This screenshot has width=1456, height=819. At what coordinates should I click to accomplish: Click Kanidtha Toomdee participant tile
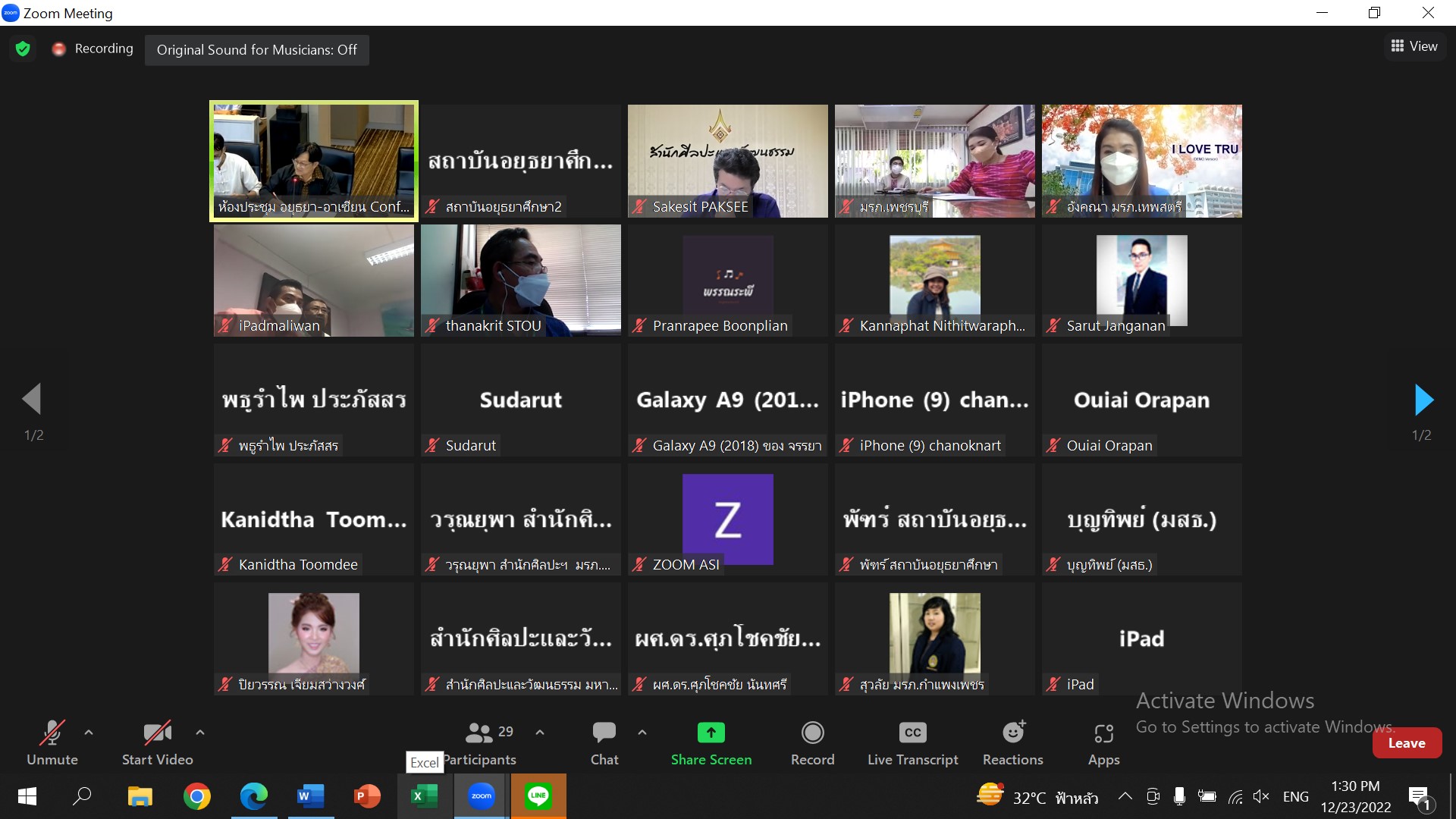coord(314,519)
